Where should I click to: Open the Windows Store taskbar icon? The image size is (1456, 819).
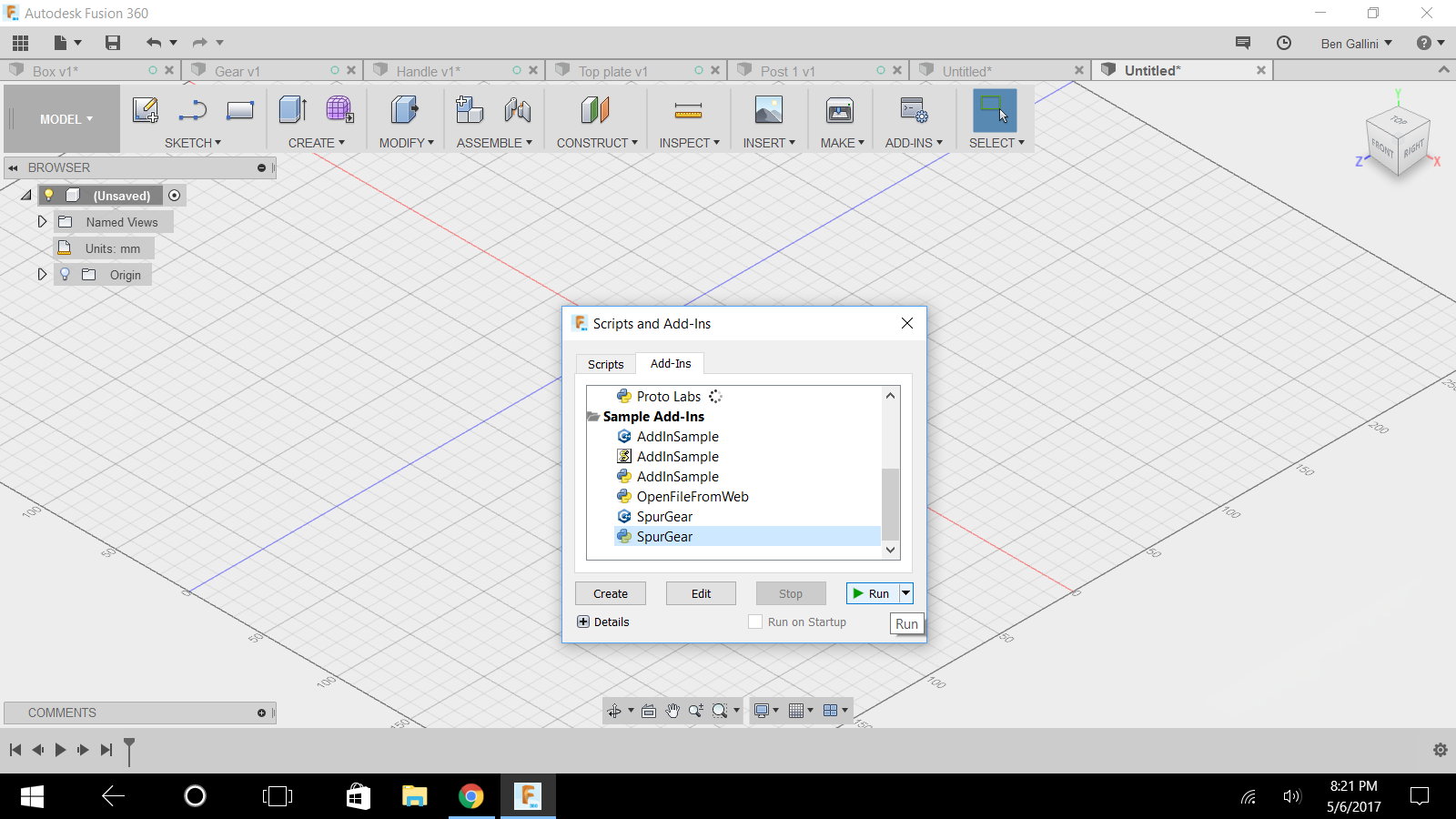(359, 796)
